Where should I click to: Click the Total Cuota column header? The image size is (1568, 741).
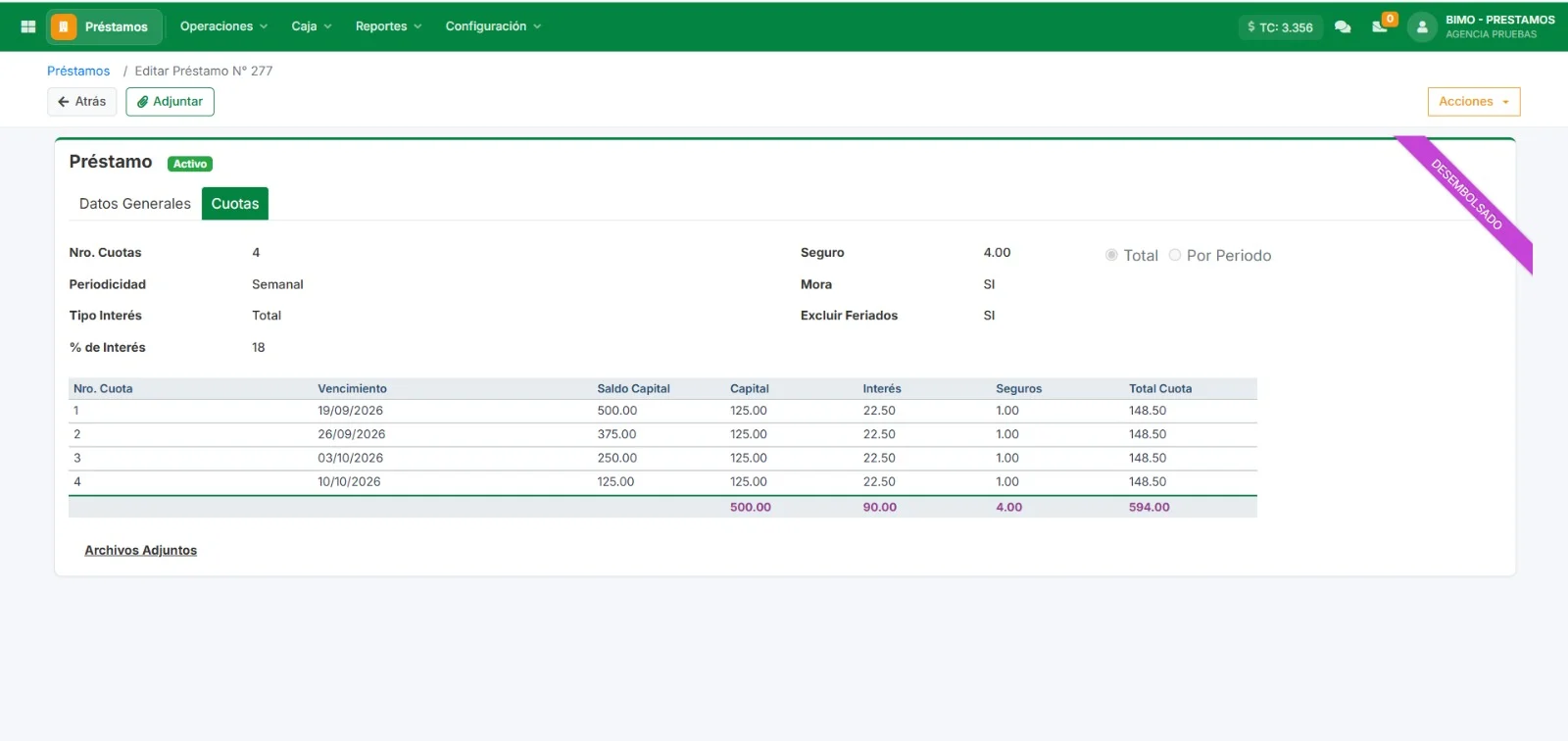tap(1160, 389)
